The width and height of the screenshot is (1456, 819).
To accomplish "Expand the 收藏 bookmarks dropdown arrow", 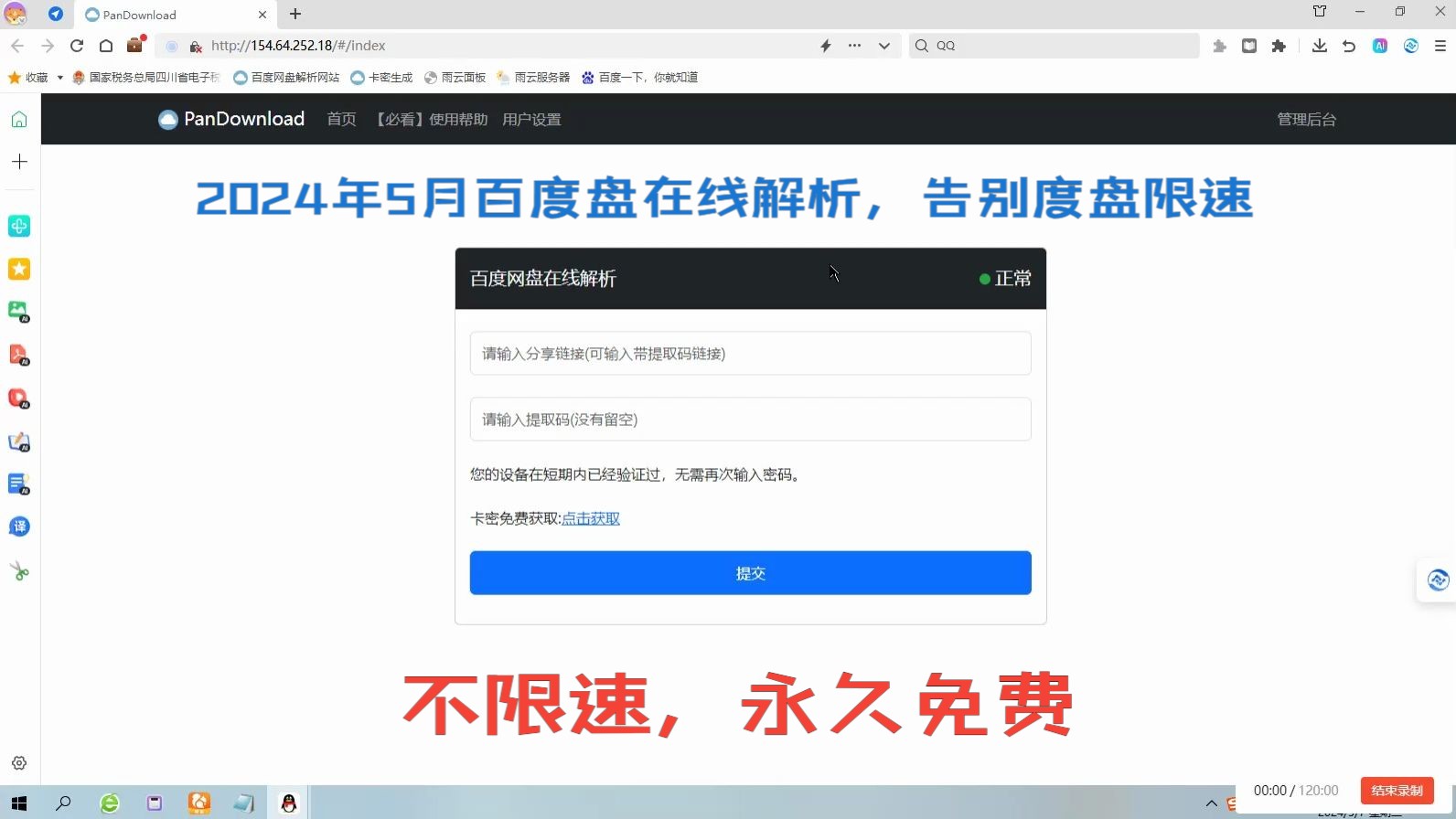I will pyautogui.click(x=59, y=78).
